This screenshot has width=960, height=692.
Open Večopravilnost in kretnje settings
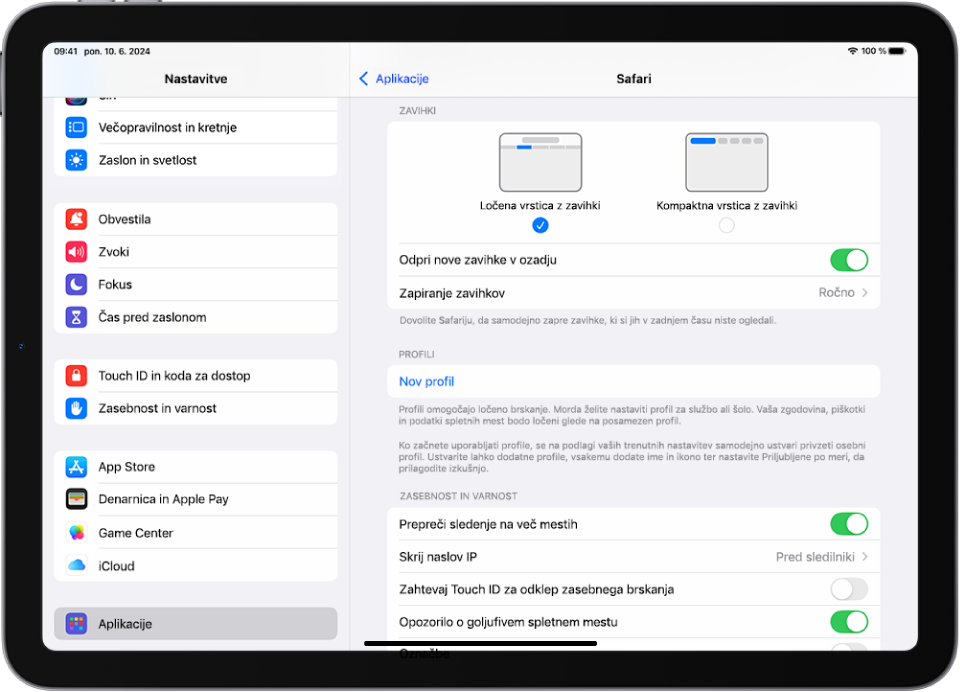point(196,127)
